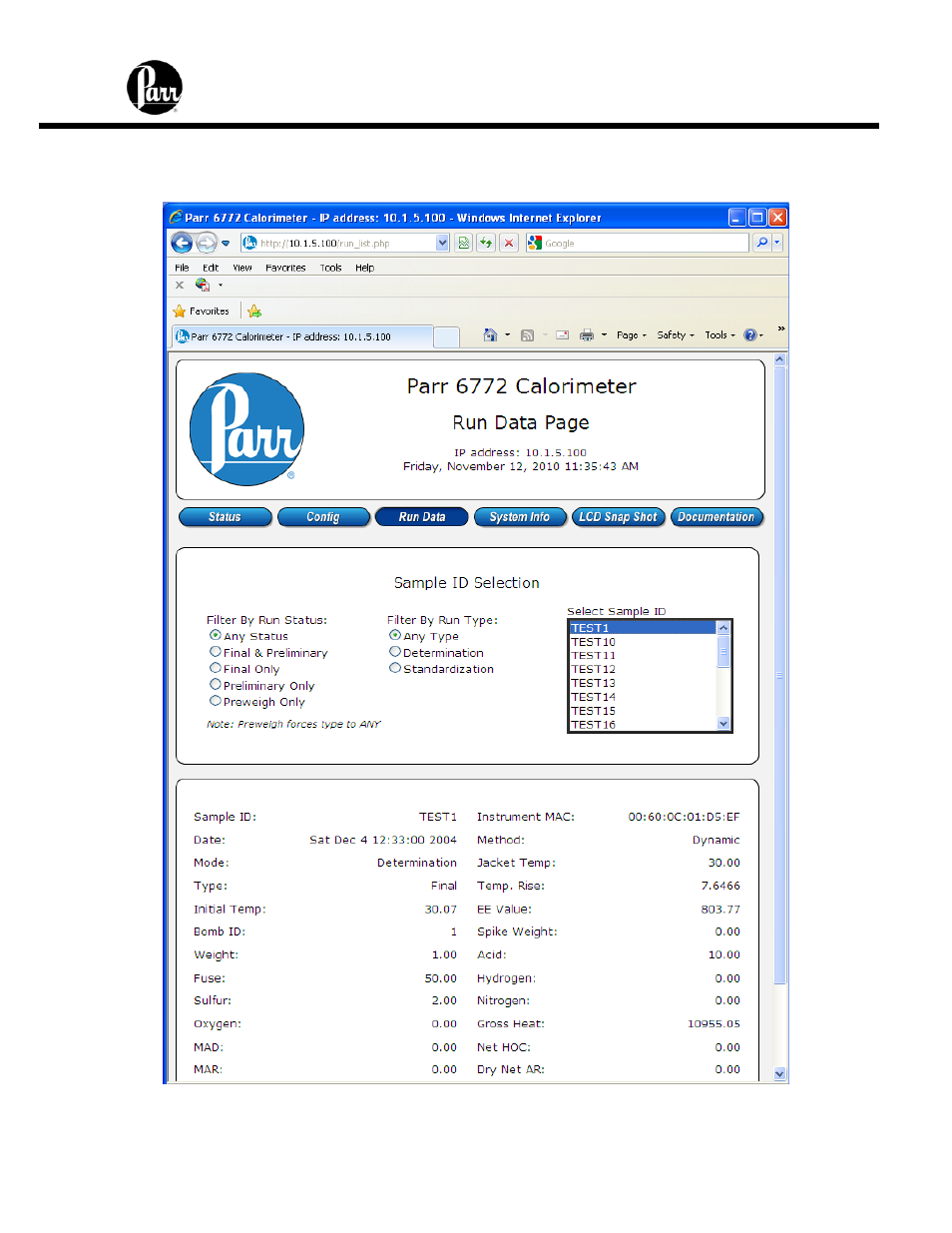Select Any Type radio button
Image resolution: width=952 pixels, height=1233 pixels.
click(395, 635)
